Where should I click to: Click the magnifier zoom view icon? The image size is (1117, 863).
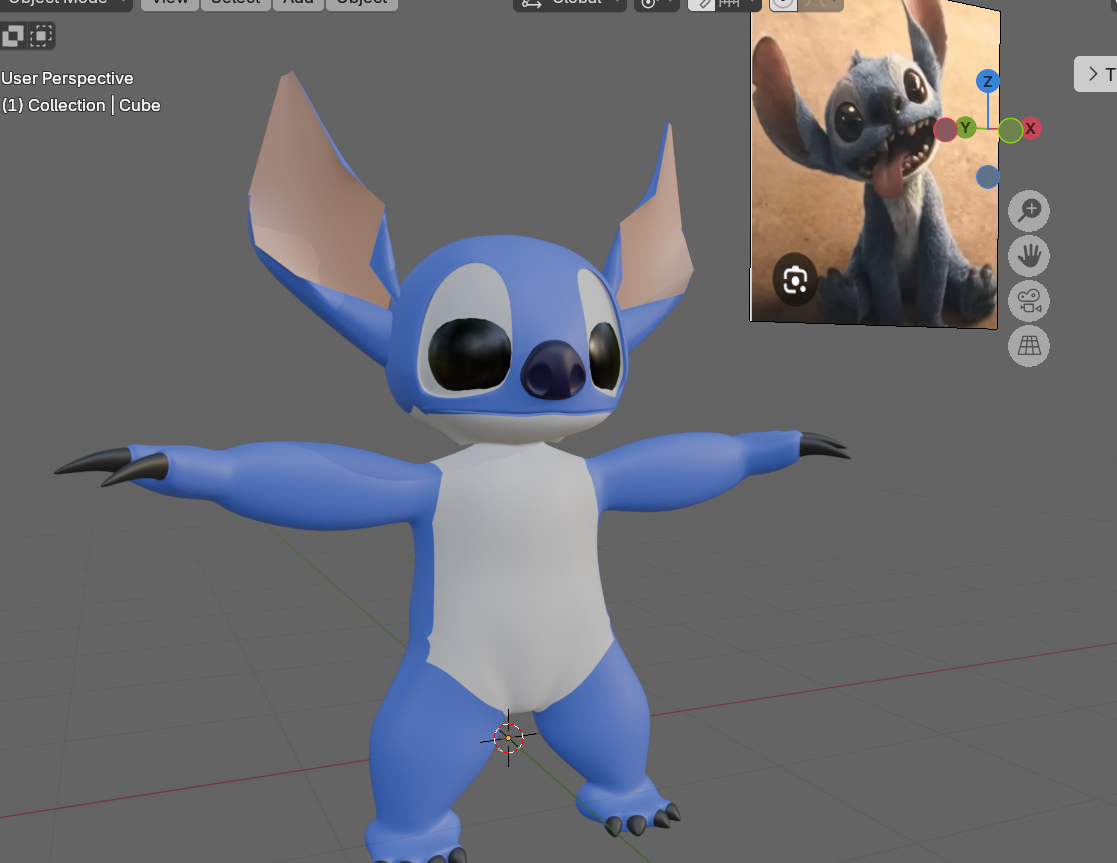click(x=1029, y=211)
